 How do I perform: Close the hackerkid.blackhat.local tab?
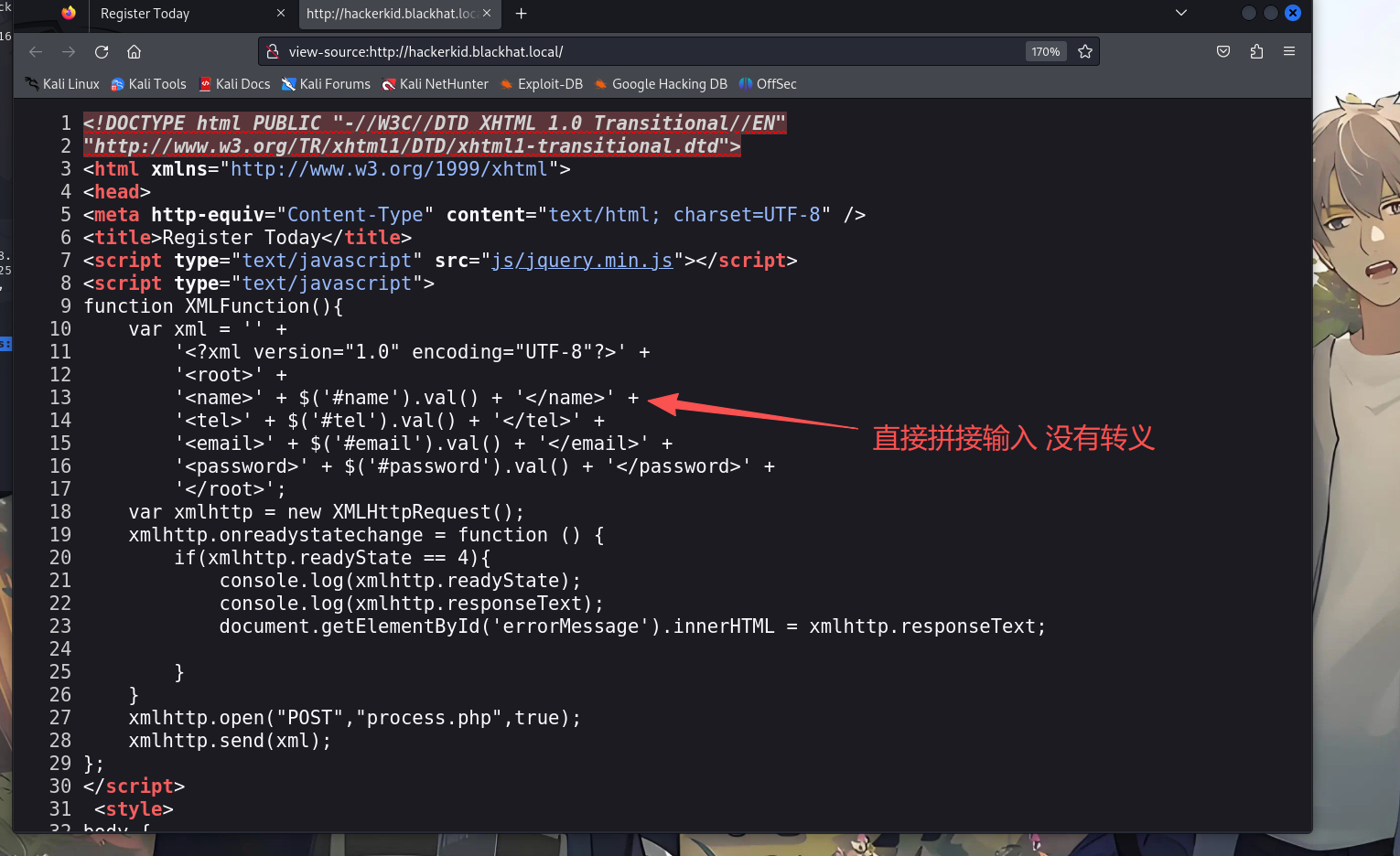tap(487, 14)
